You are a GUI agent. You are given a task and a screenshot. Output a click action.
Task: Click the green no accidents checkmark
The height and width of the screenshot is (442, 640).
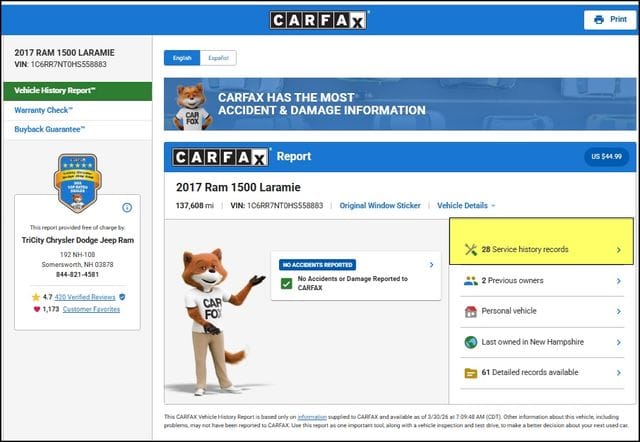point(287,284)
